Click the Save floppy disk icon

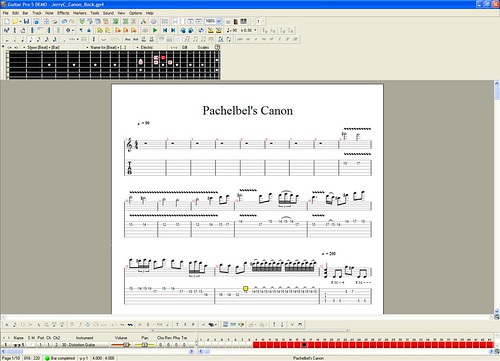26,21
